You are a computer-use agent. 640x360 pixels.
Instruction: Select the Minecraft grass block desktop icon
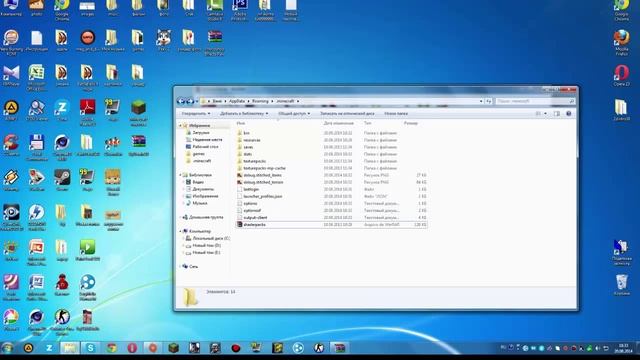pos(138,112)
